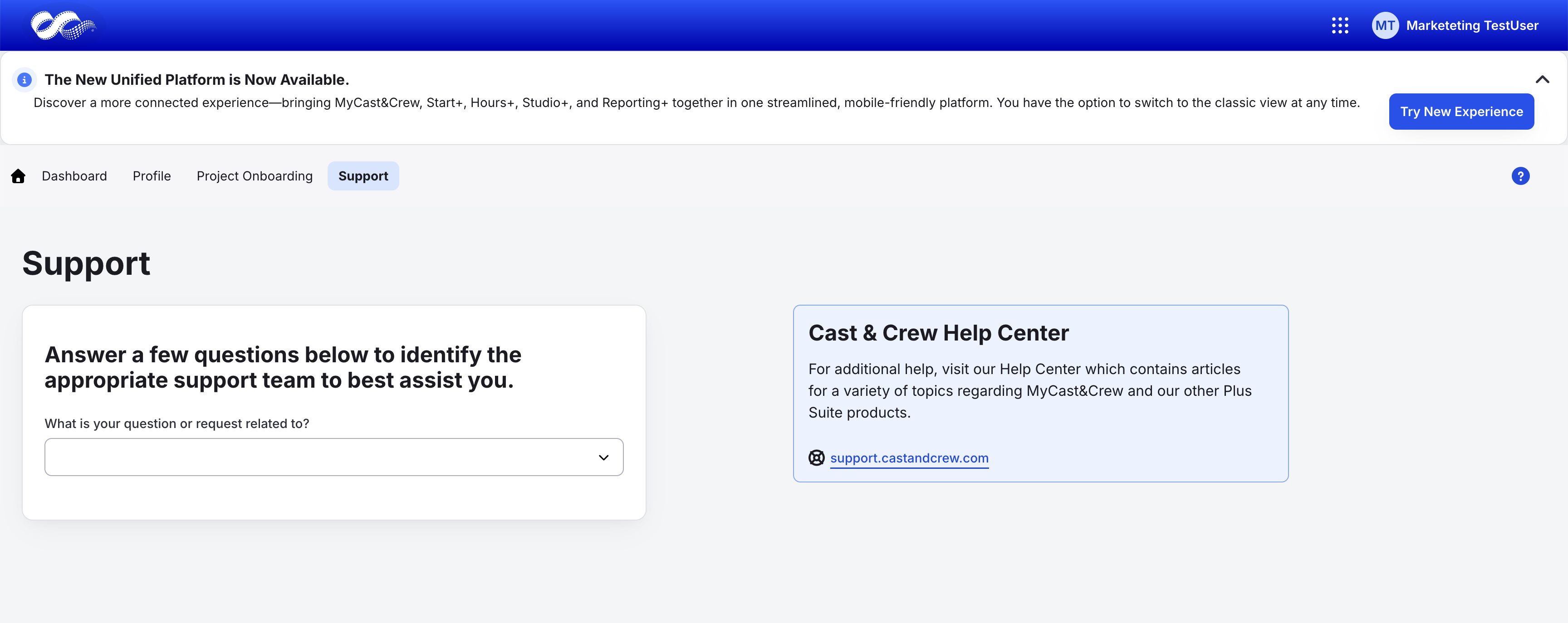Click the info icon in the banner
The width and height of the screenshot is (1568, 623).
24,80
